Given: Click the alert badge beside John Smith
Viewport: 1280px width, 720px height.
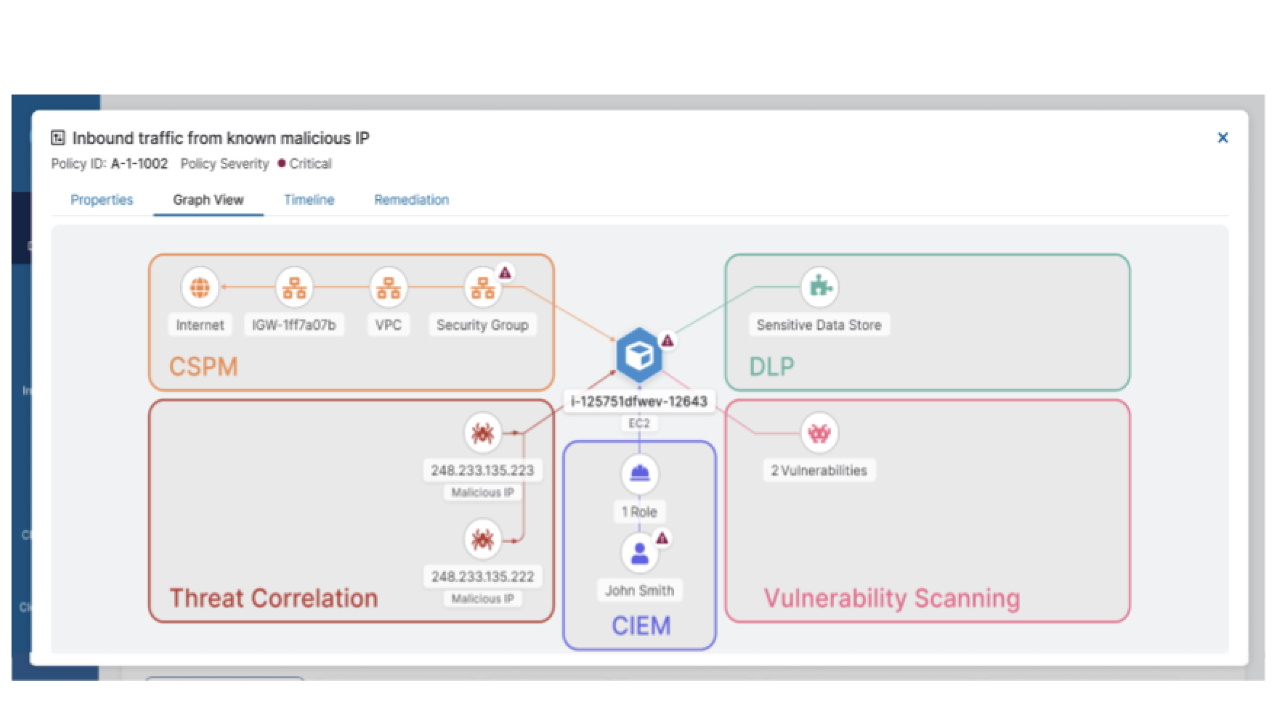Looking at the screenshot, I should click(661, 538).
